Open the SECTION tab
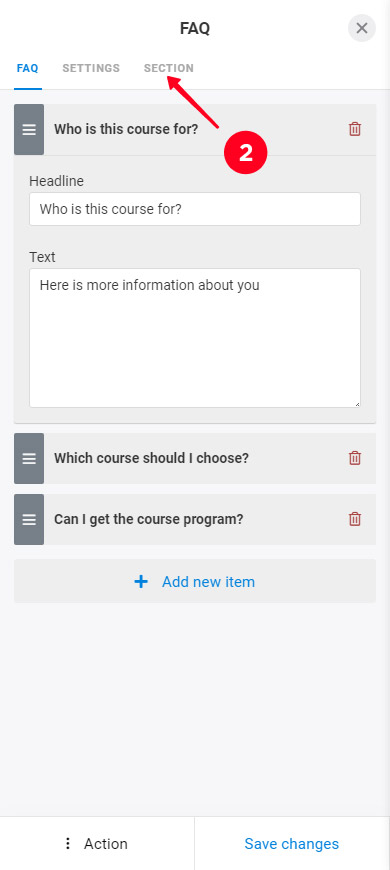The image size is (390, 870). point(169,68)
